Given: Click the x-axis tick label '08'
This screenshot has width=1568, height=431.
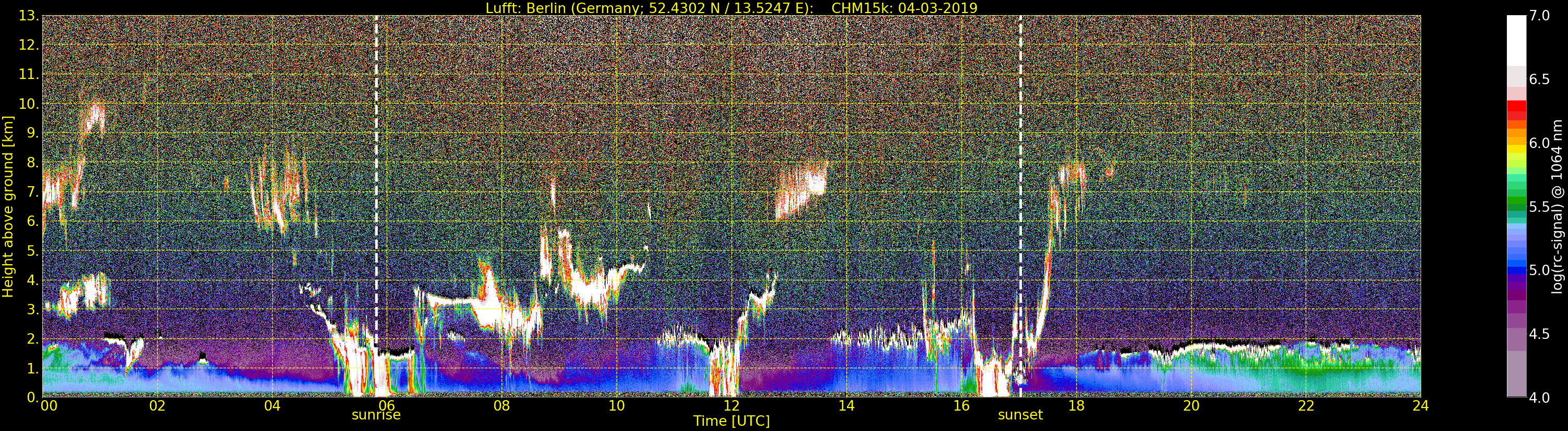Looking at the screenshot, I should (x=502, y=406).
